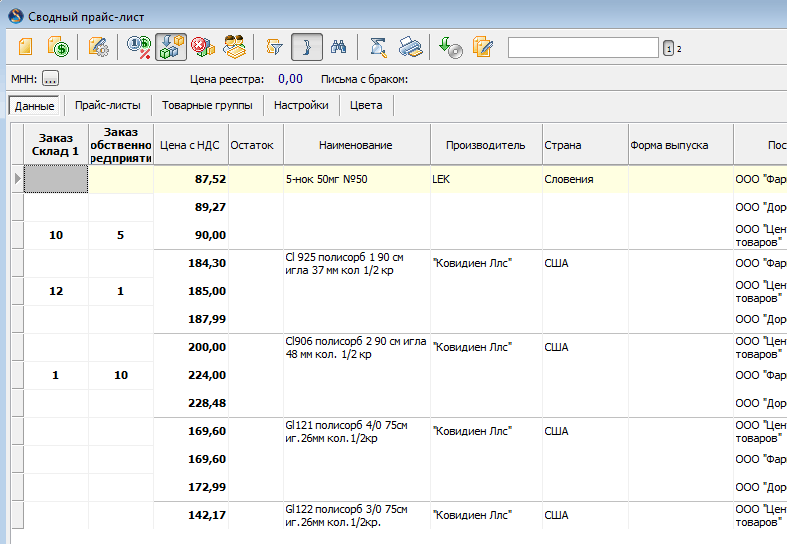Select the price cell 90,00
Screen dimensions: 787x544
click(191, 235)
